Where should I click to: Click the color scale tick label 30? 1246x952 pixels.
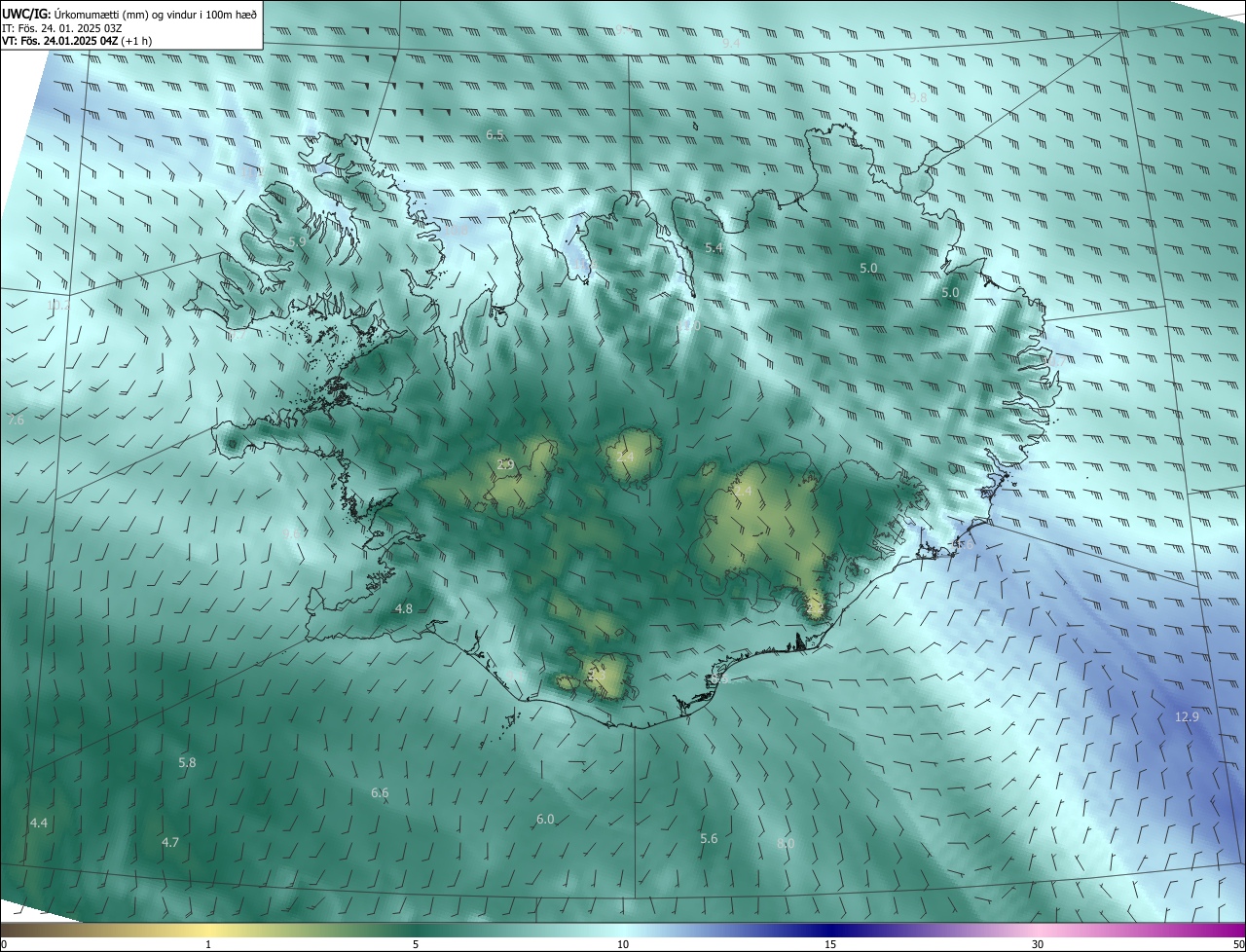[1038, 944]
